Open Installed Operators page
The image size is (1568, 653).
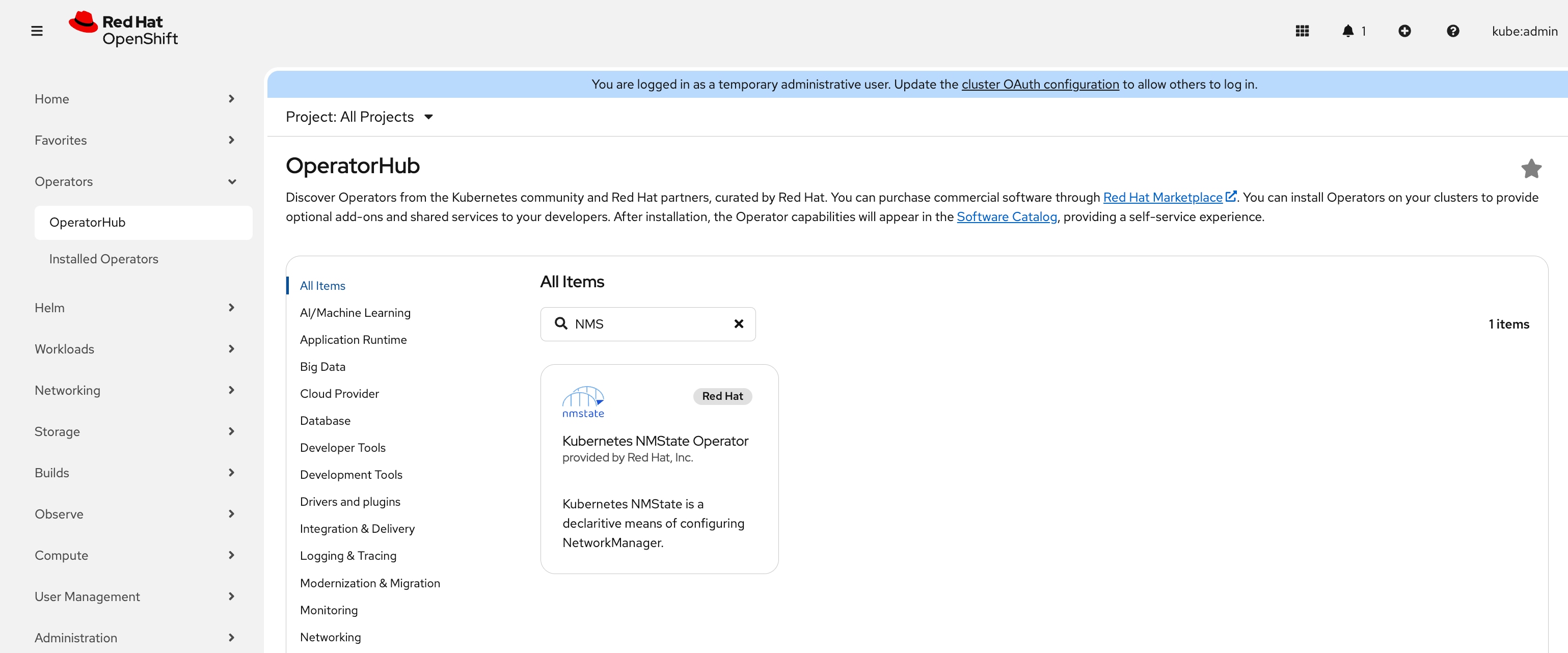(143, 259)
